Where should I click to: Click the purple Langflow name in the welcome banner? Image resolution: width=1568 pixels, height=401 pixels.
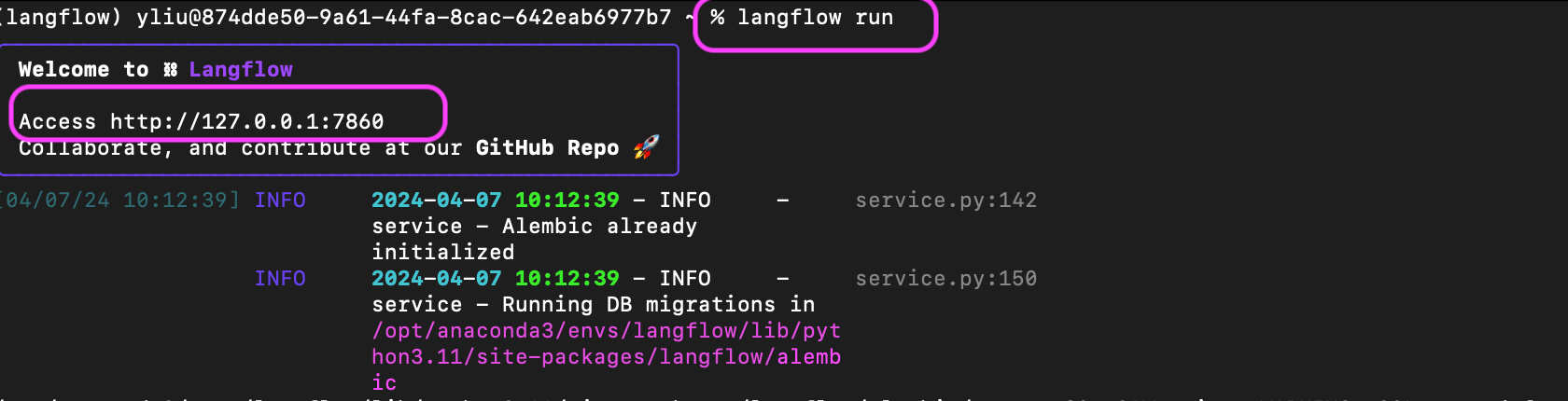[241, 70]
